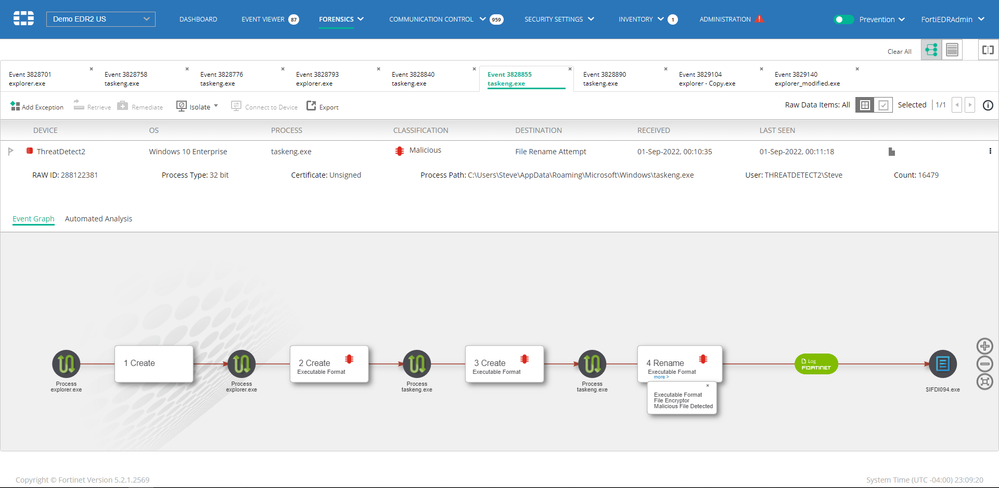Viewport: 999px width, 488px height.
Task: Zoom out on the event graph
Action: click(x=984, y=364)
